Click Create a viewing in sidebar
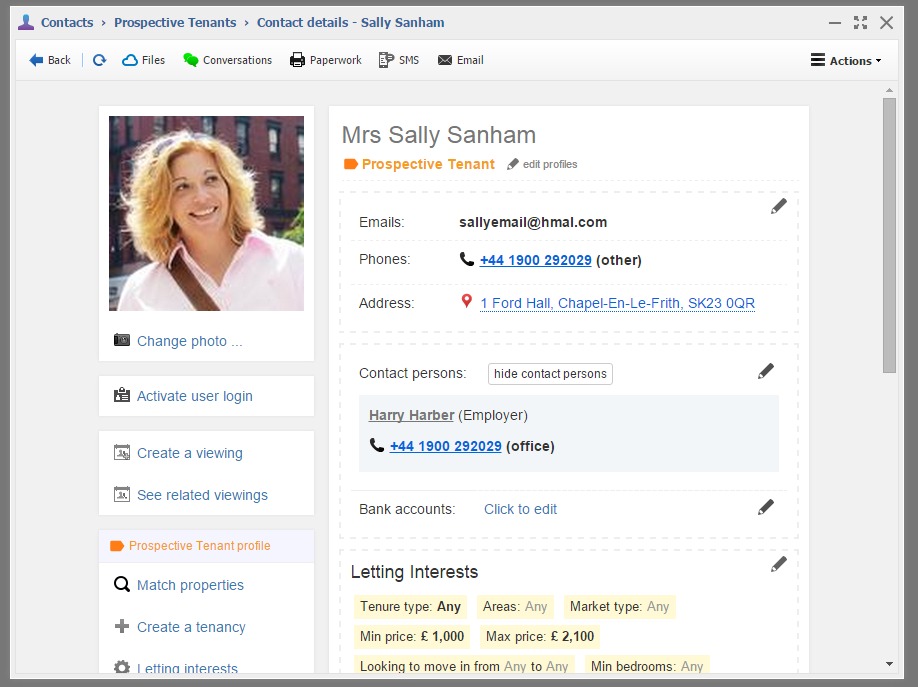Image resolution: width=918 pixels, height=687 pixels. click(189, 453)
